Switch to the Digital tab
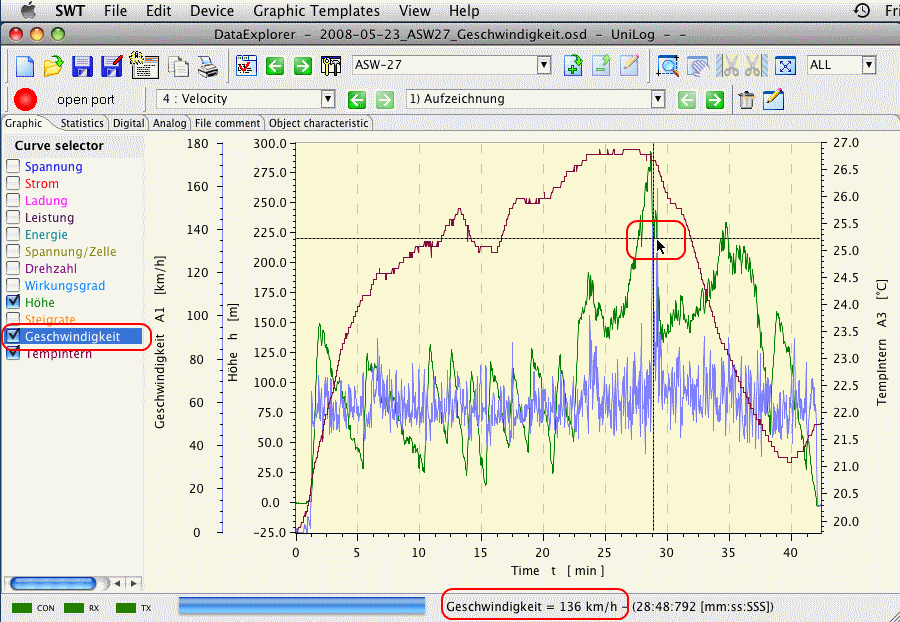The width and height of the screenshot is (900, 622). (x=129, y=123)
